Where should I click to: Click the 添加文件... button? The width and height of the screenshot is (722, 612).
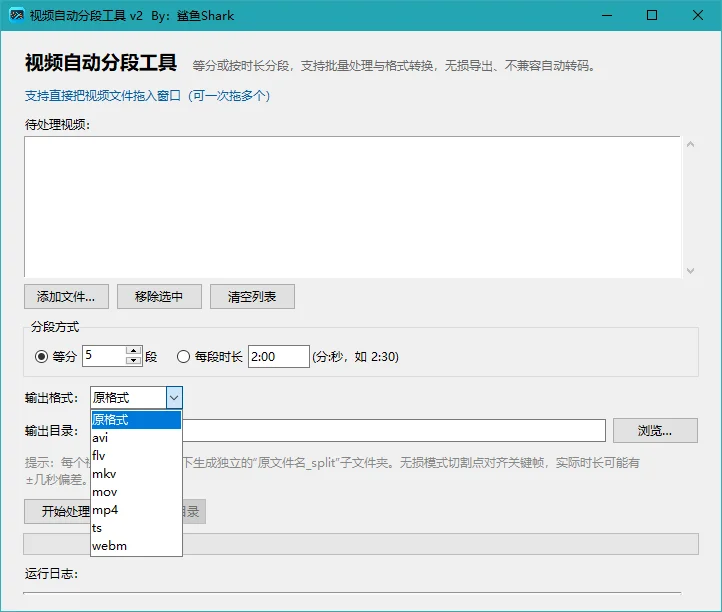[x=66, y=297]
